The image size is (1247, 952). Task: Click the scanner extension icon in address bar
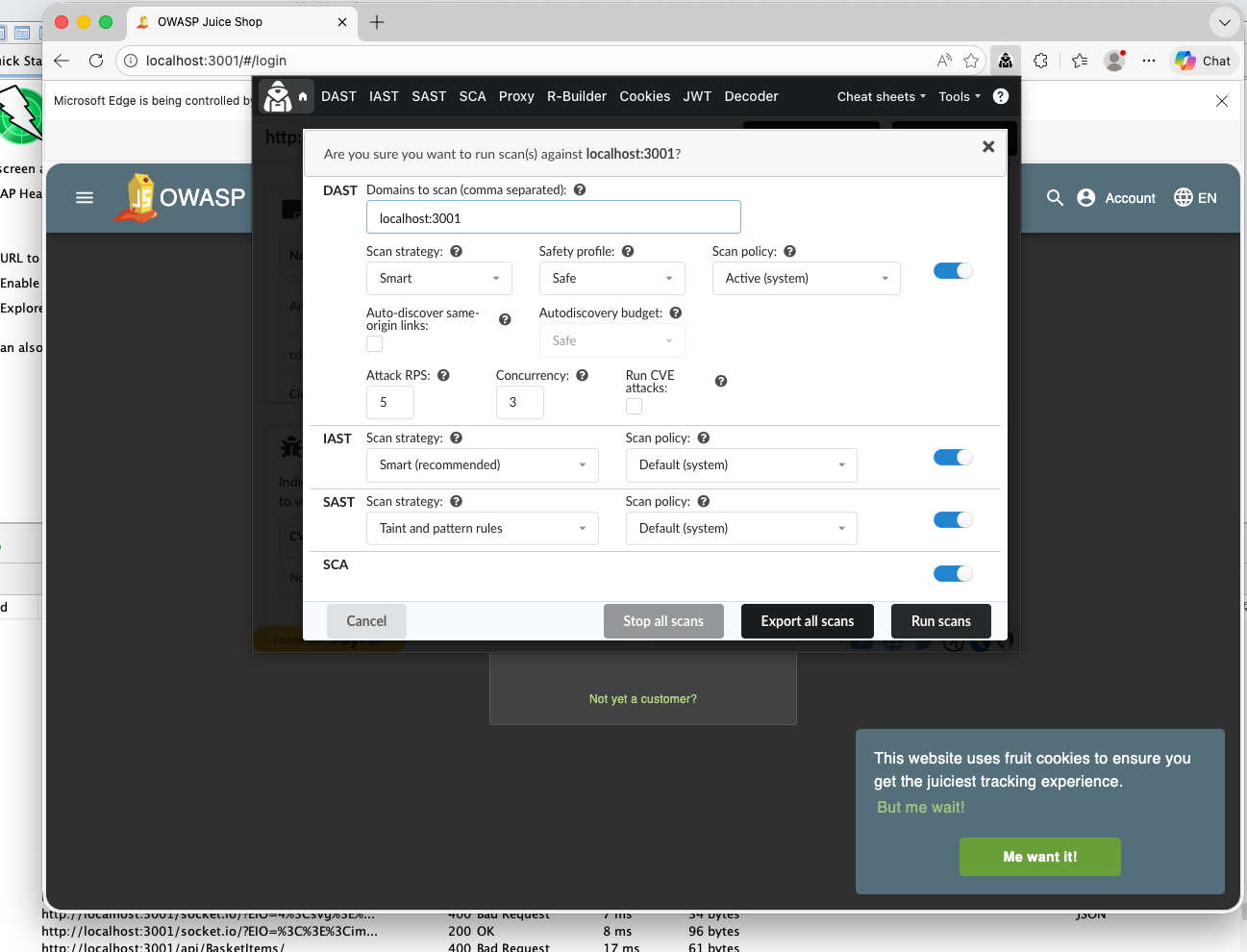pyautogui.click(x=1006, y=60)
